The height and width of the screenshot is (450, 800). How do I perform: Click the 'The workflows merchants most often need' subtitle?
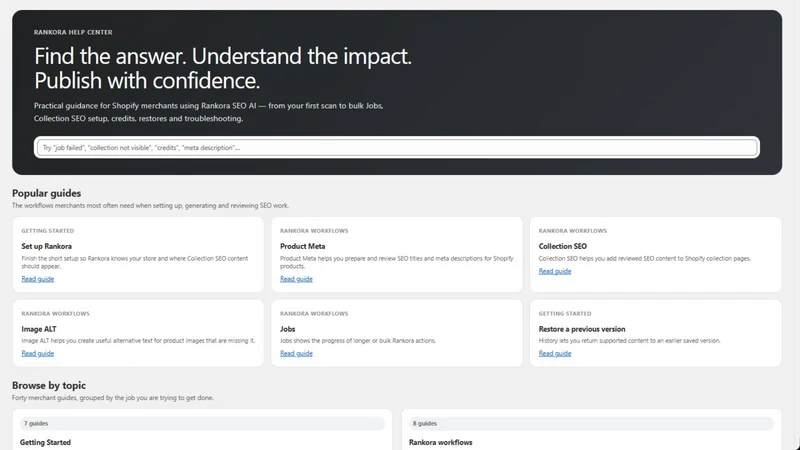point(151,206)
